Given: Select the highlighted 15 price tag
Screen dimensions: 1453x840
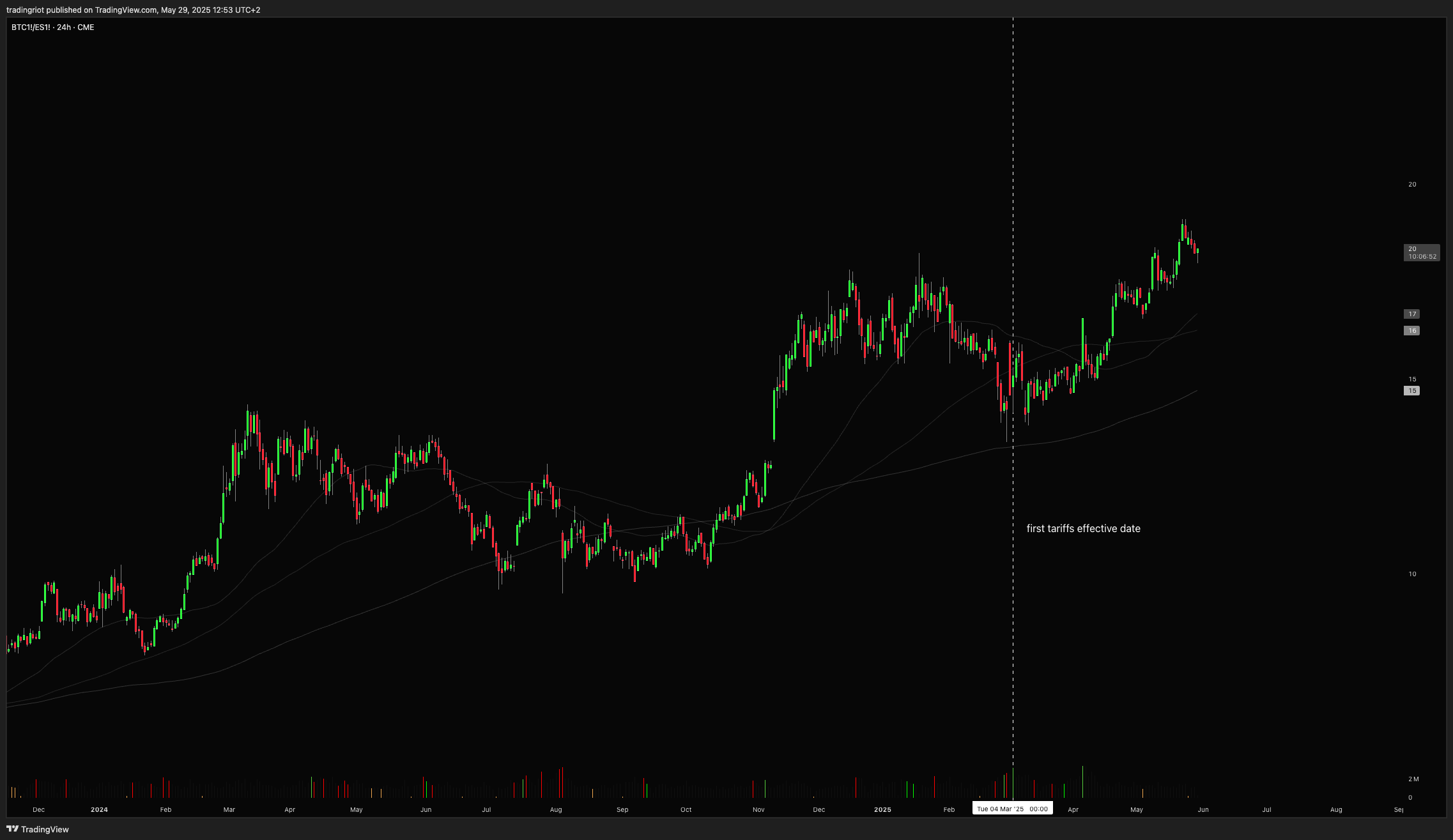Looking at the screenshot, I should click(x=1412, y=391).
